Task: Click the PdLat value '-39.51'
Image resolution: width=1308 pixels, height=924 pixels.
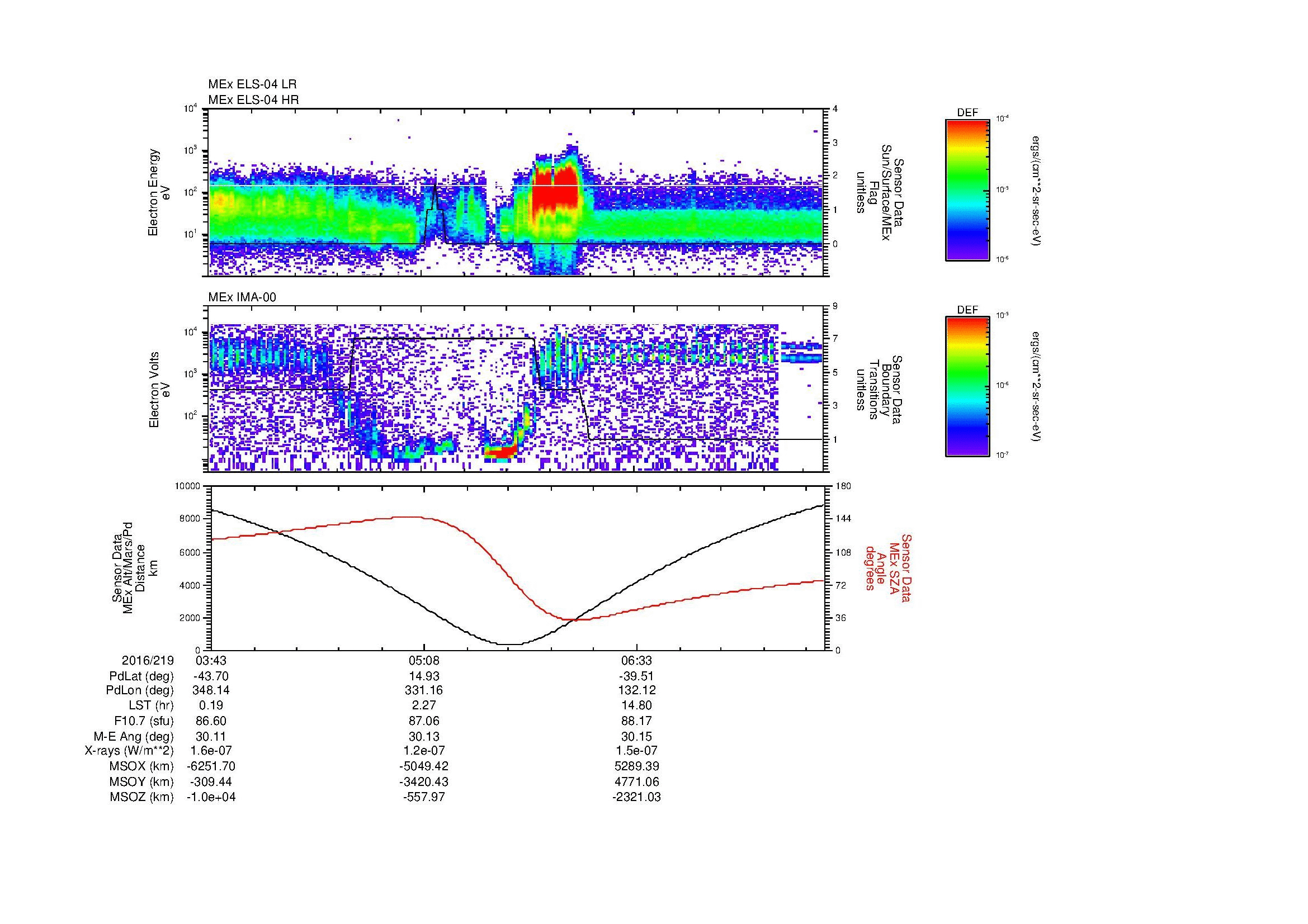Action: [636, 676]
